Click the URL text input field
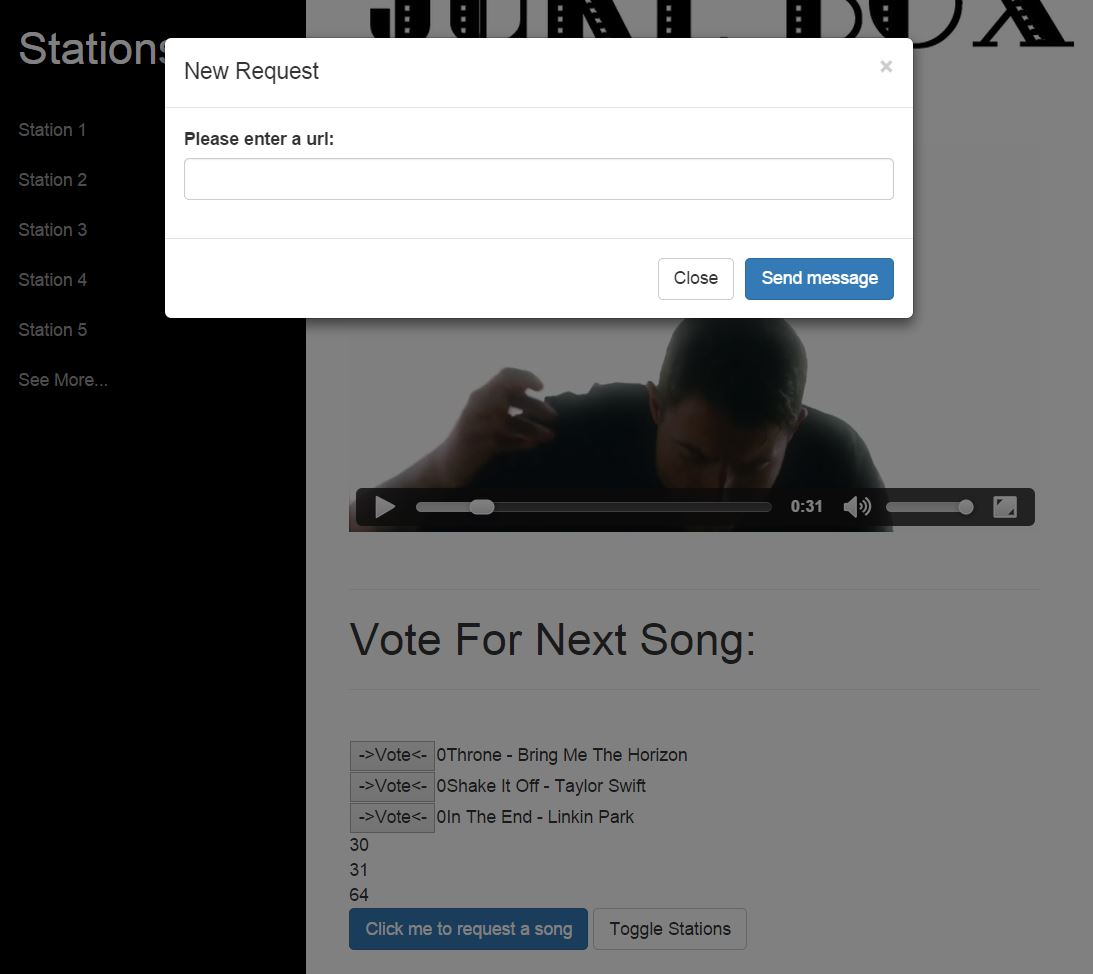The height and width of the screenshot is (974, 1093). pyautogui.click(x=538, y=179)
